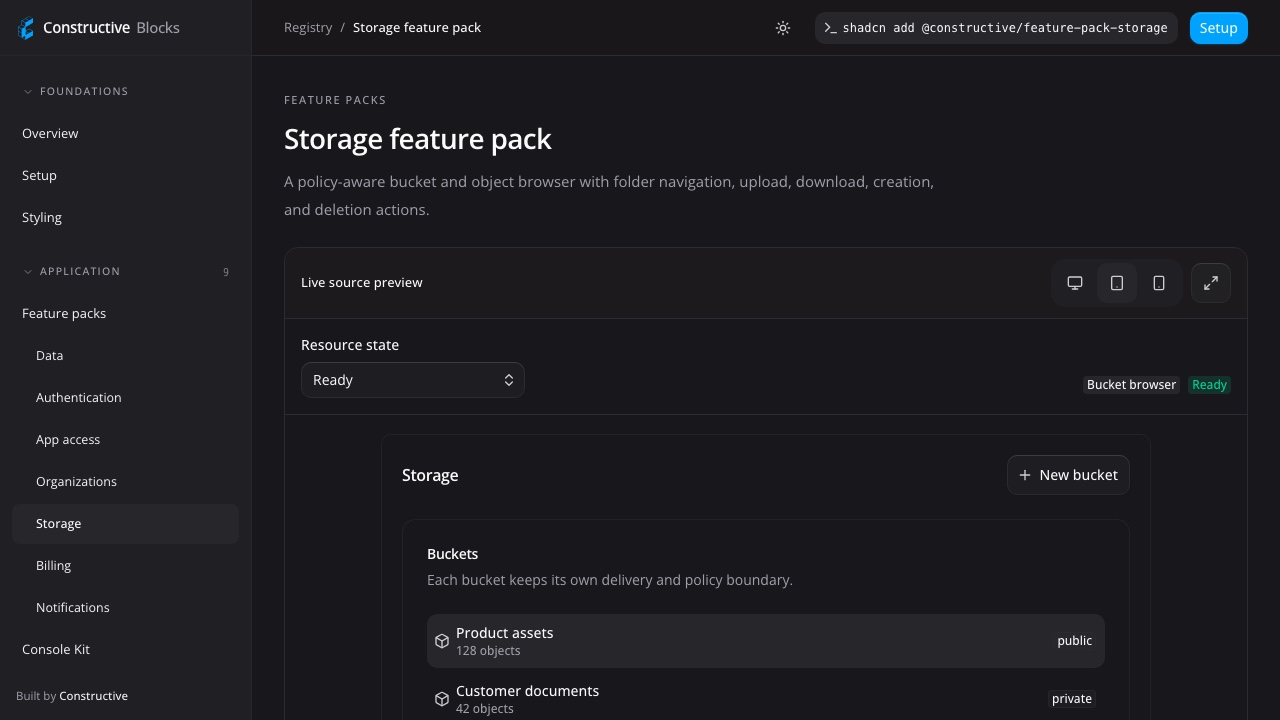
Task: Open the Resource state dropdown
Action: click(x=413, y=380)
